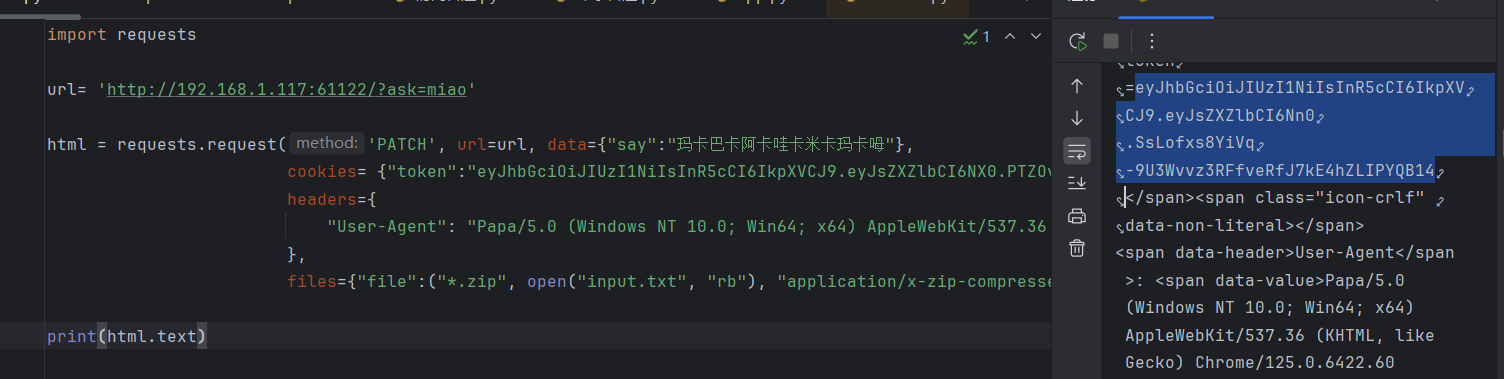1504x379 pixels.
Task: Click 'html = requests.request(' in editor
Action: pyautogui.click(x=167, y=144)
